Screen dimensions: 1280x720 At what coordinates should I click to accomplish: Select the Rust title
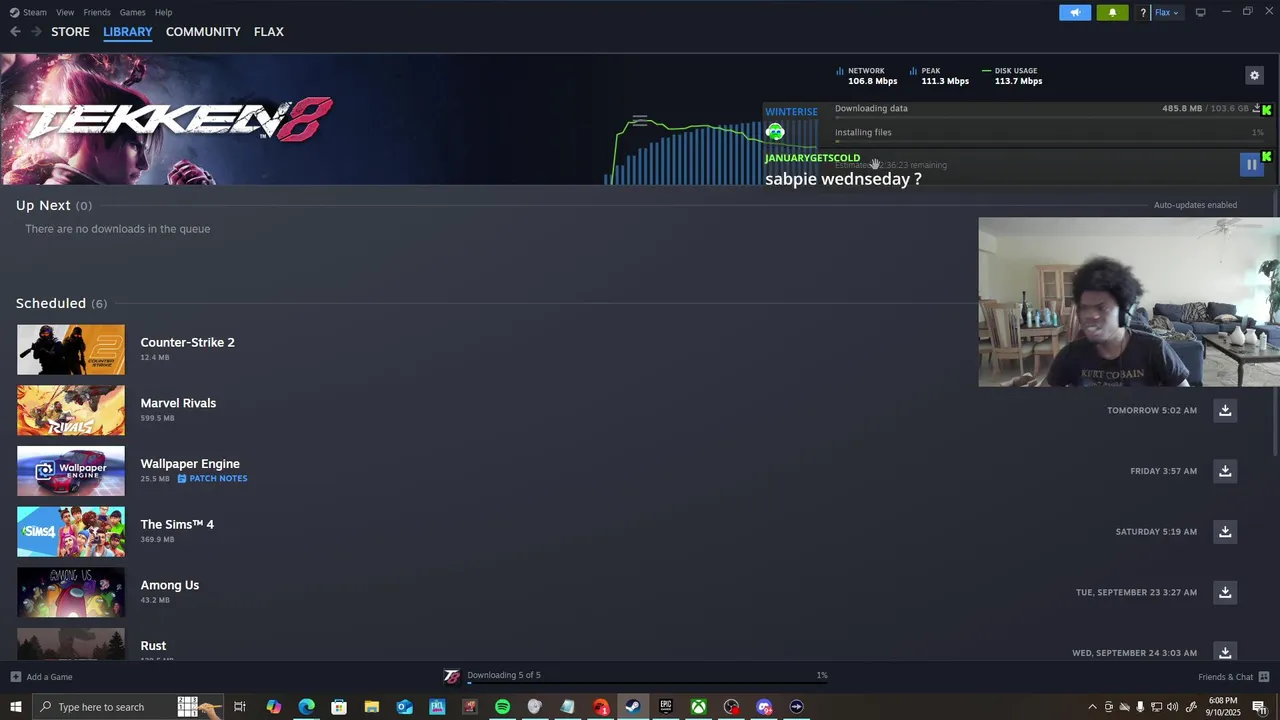point(153,646)
